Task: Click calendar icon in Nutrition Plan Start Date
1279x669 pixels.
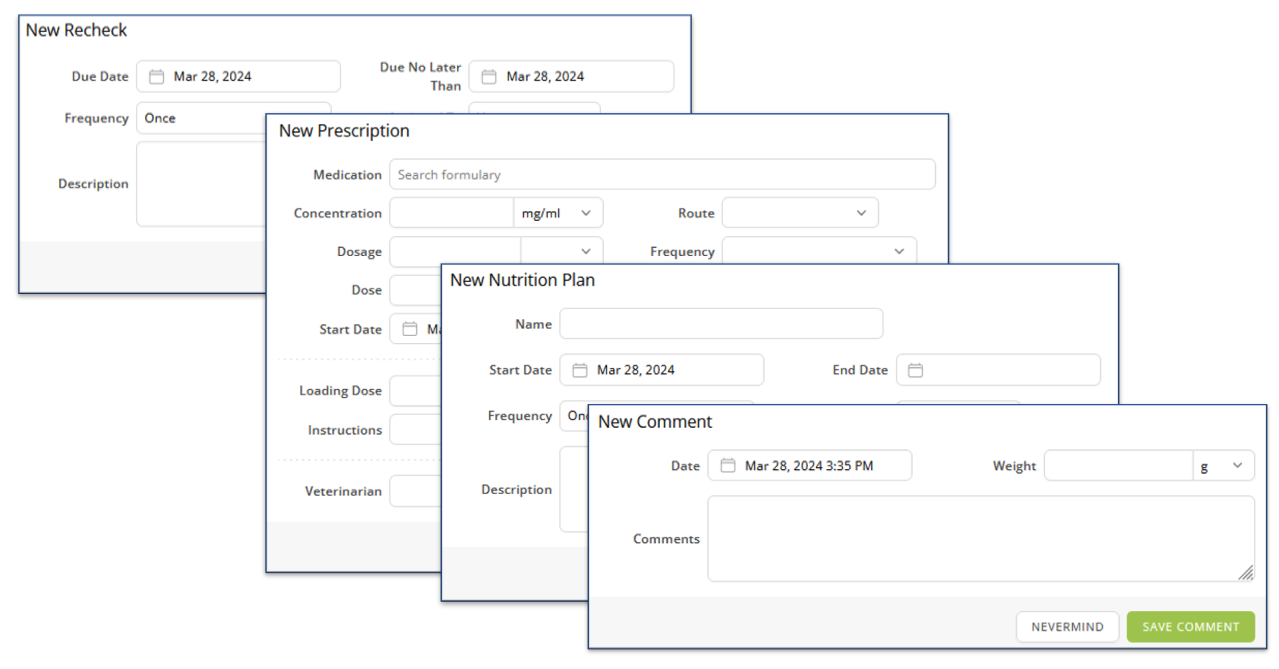Action: [x=580, y=370]
